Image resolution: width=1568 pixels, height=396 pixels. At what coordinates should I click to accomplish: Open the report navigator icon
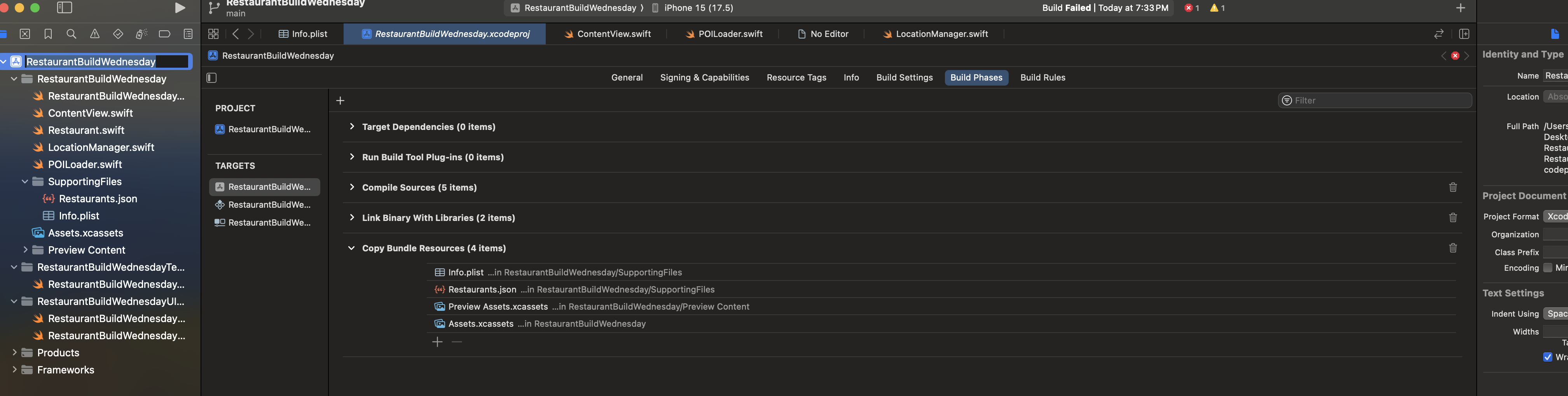(x=188, y=34)
